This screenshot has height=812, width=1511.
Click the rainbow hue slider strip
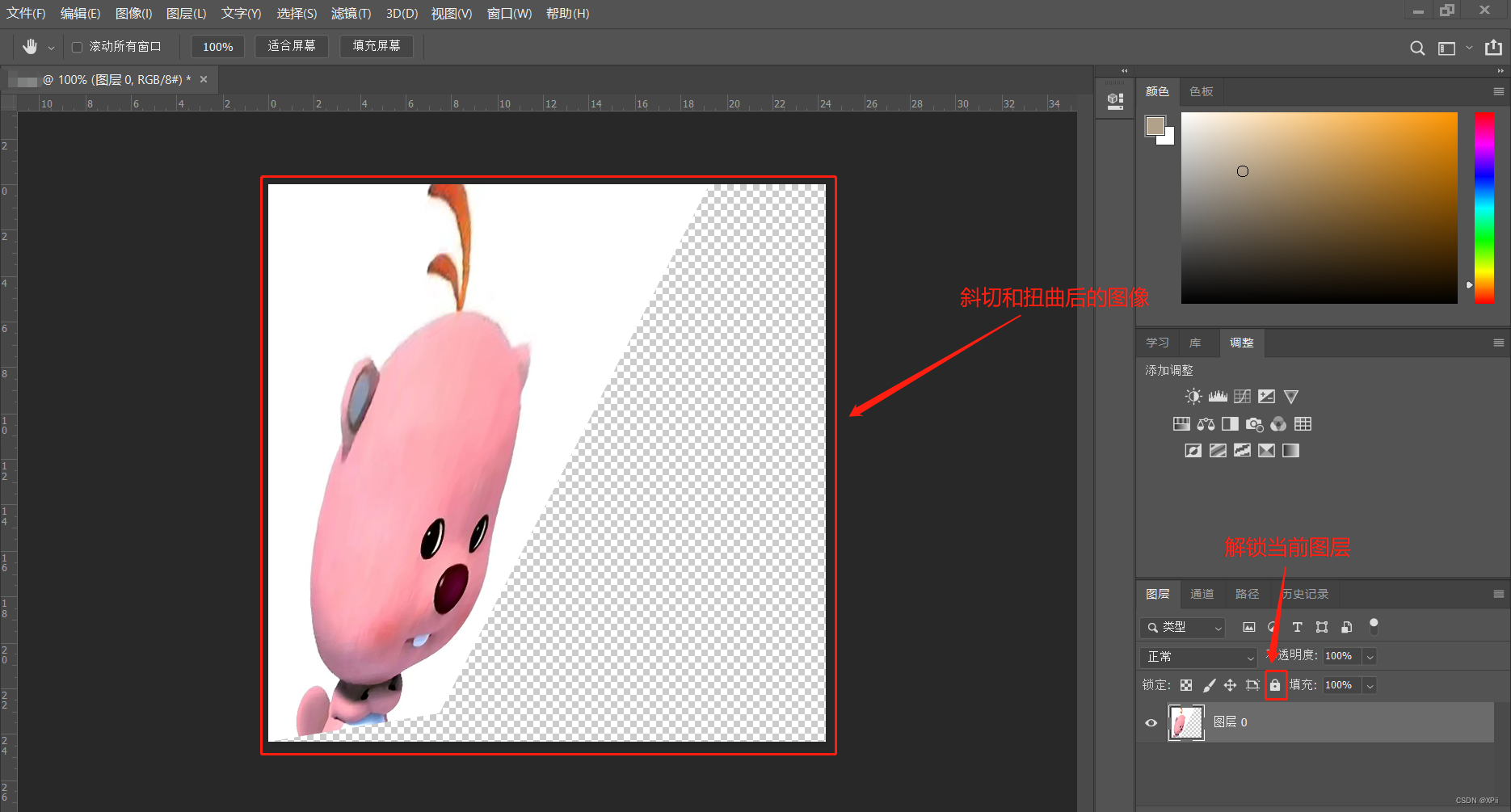1484,208
